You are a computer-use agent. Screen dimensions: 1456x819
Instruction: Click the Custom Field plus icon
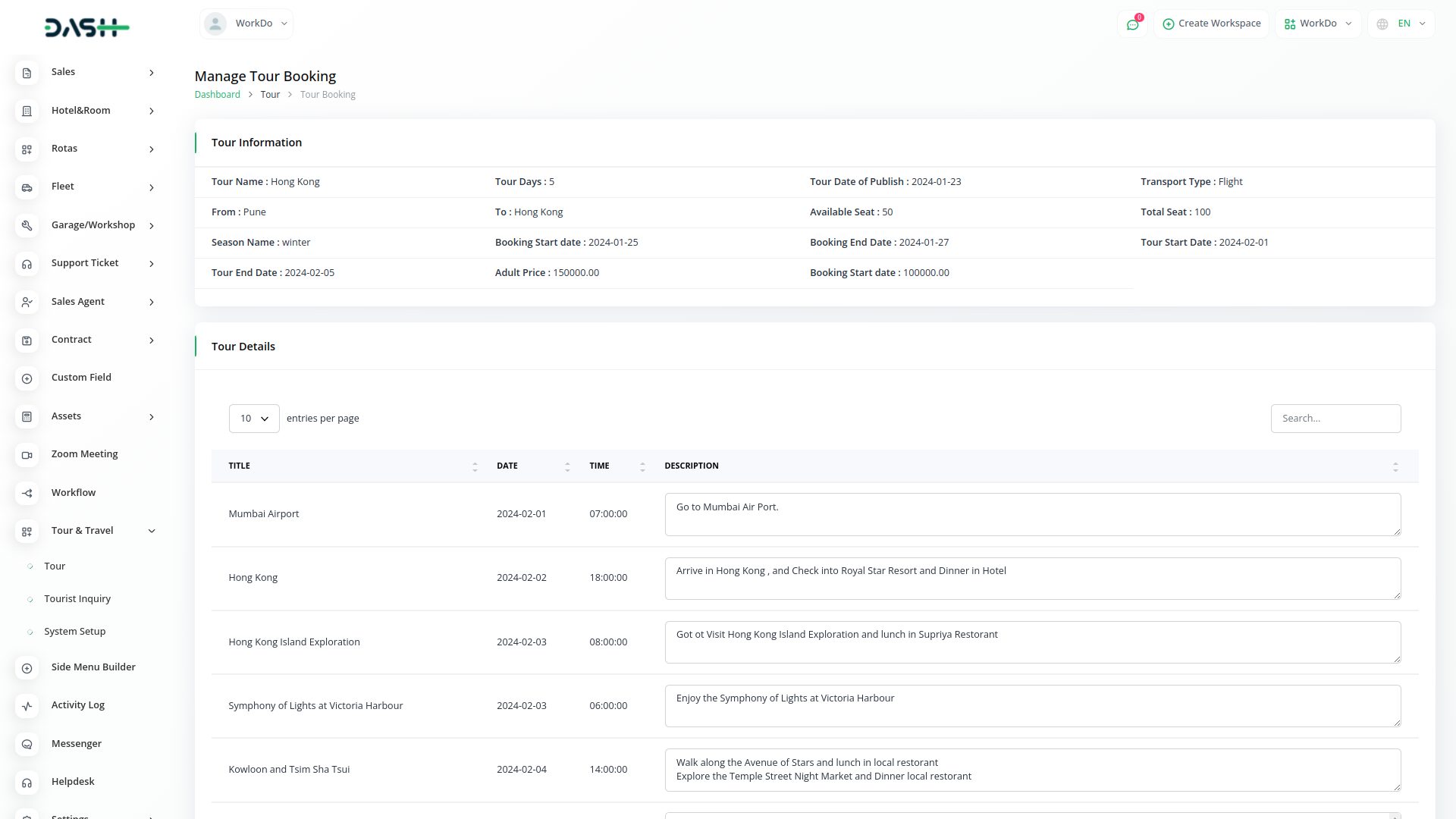pos(27,378)
